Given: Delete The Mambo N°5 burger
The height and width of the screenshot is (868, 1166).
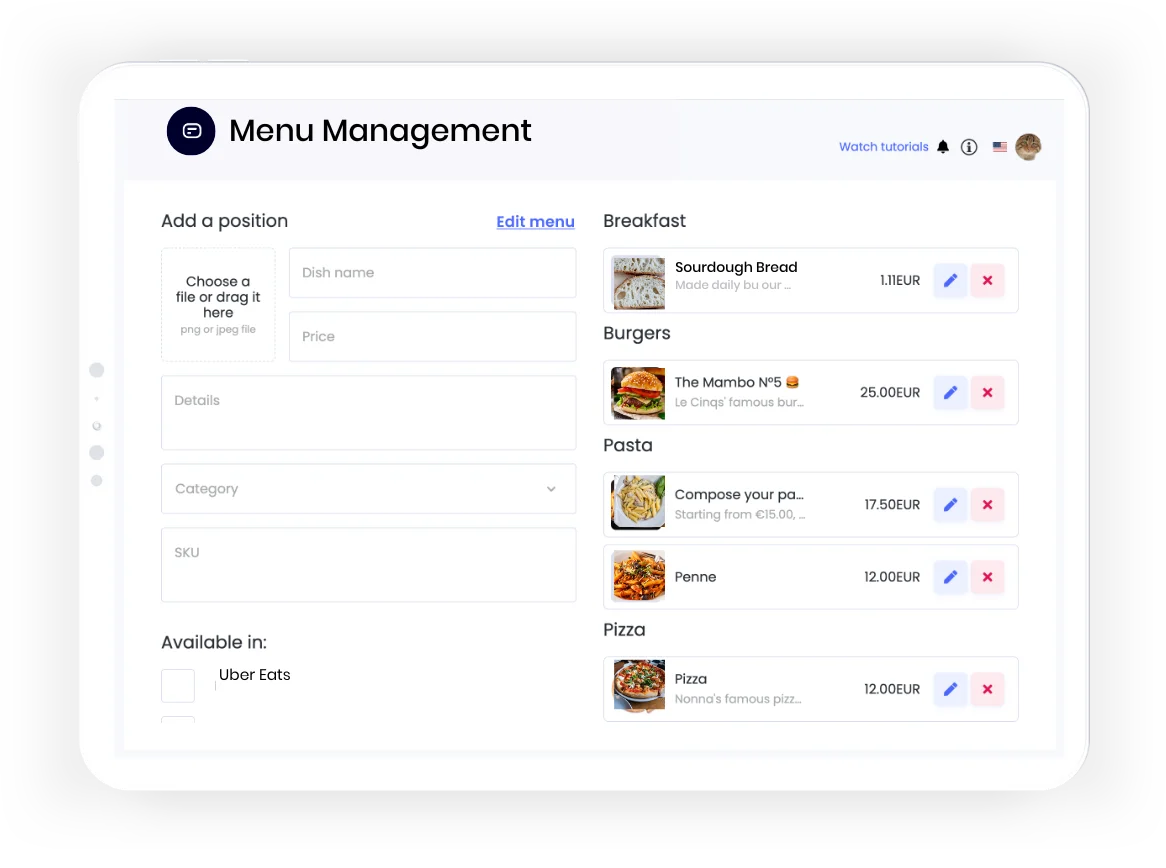Looking at the screenshot, I should coord(988,393).
